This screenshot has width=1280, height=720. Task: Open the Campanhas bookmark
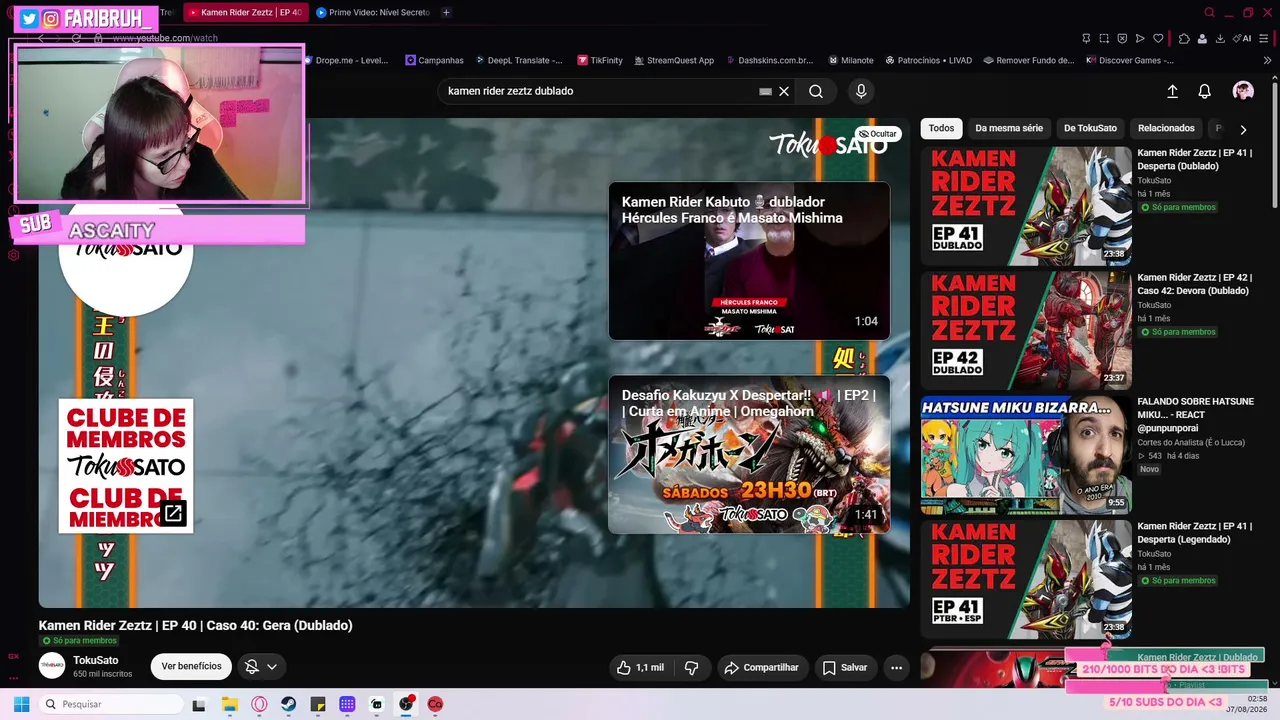(434, 60)
